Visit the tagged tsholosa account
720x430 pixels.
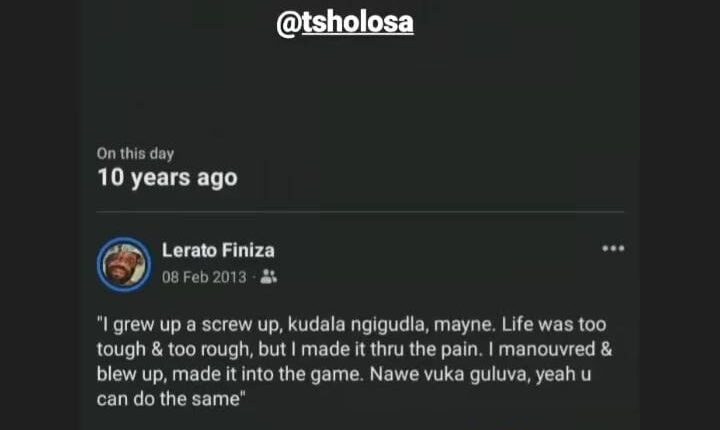pos(344,24)
